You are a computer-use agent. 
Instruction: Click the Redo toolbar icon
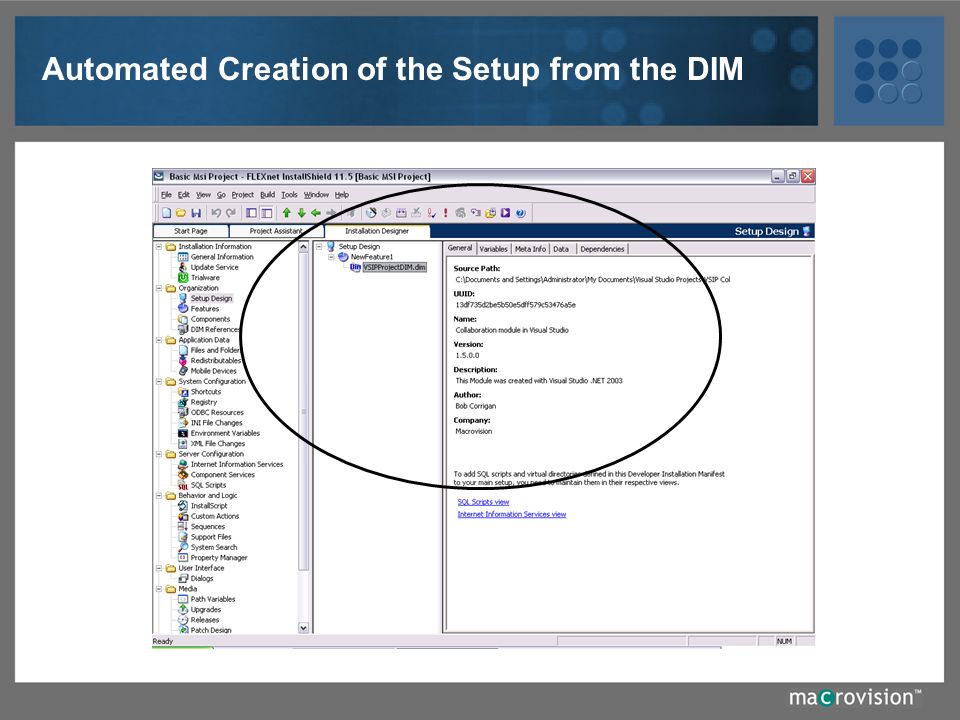point(231,213)
